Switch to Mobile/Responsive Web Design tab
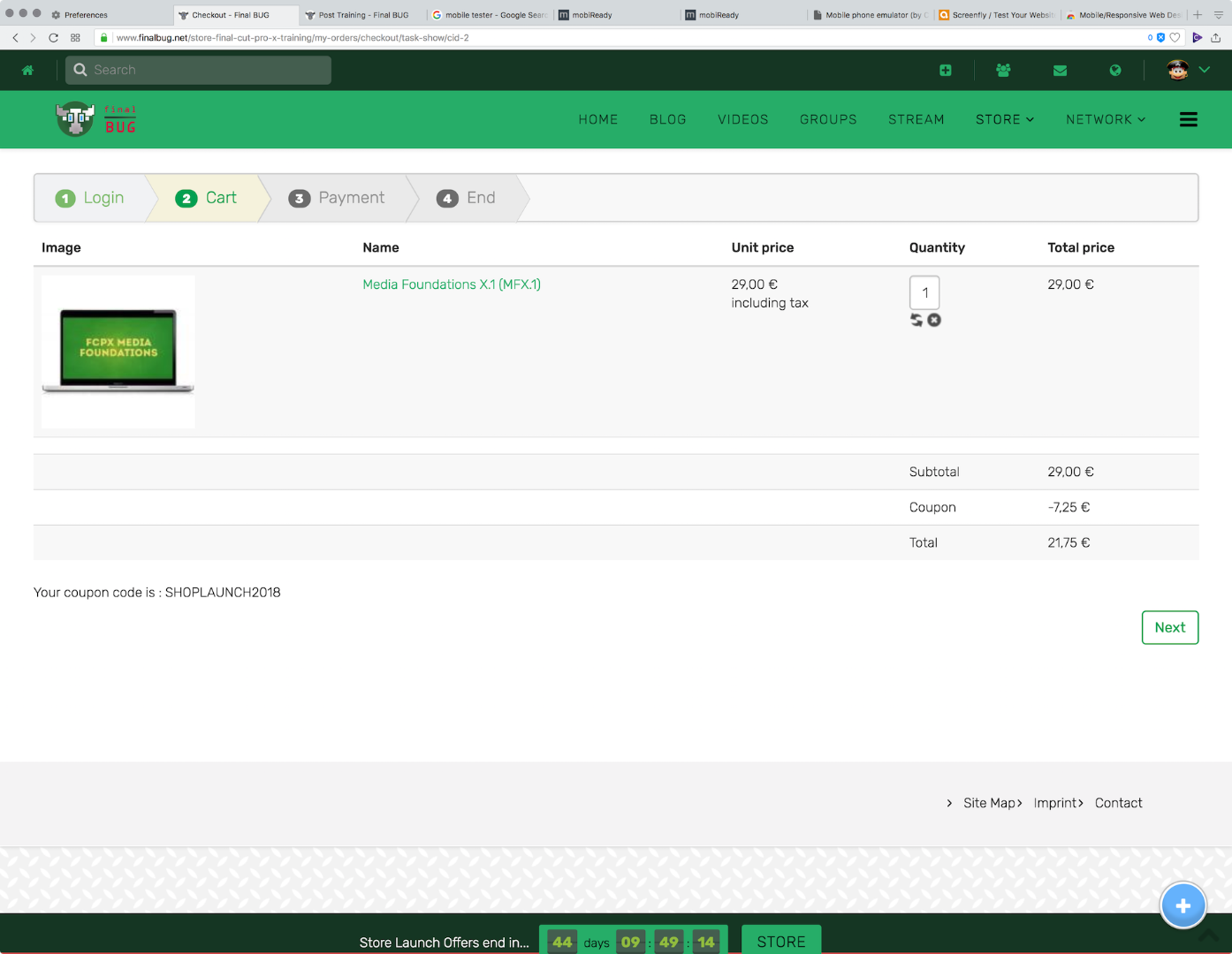1232x954 pixels. click(x=1124, y=15)
